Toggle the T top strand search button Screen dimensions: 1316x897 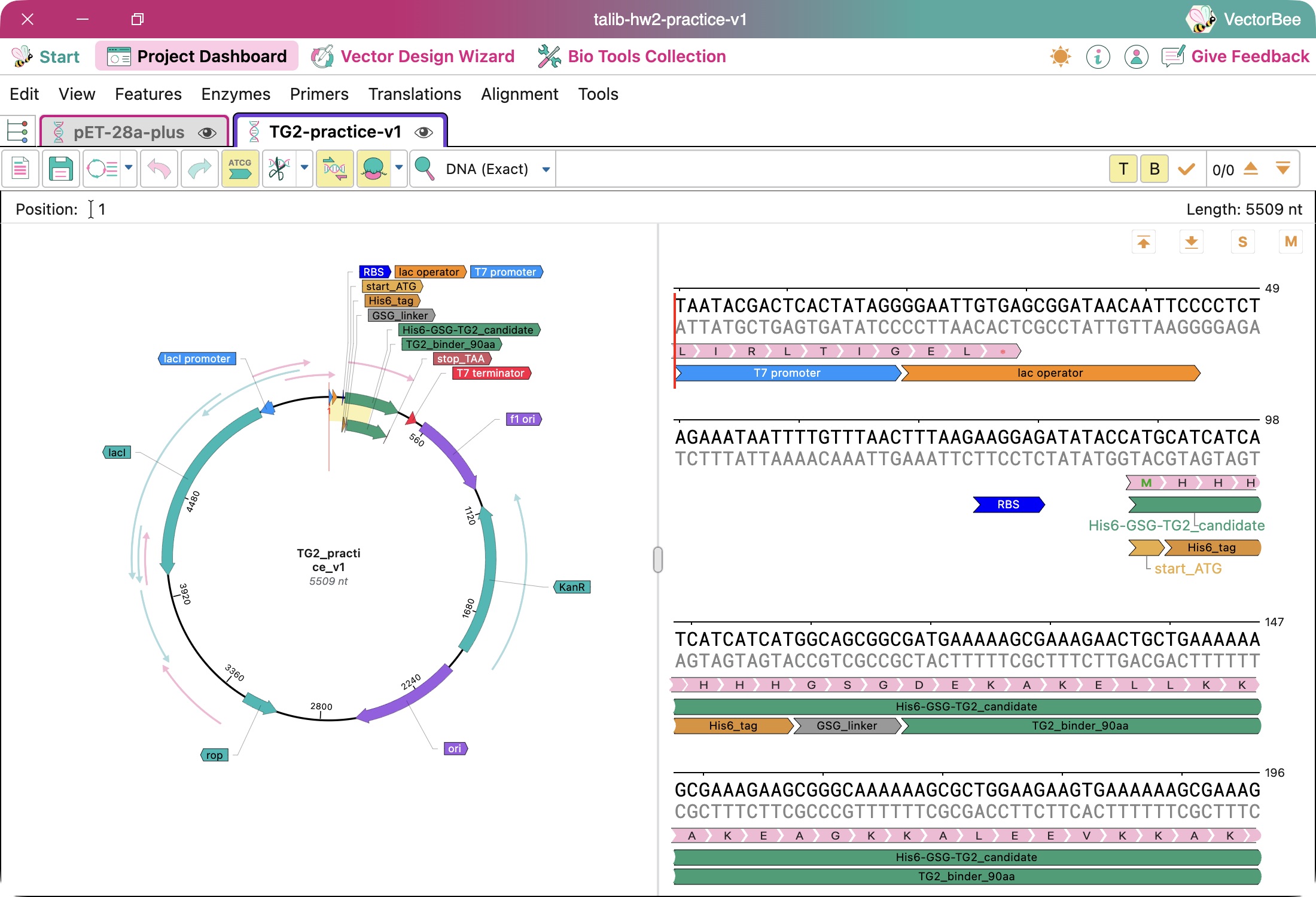(1123, 169)
